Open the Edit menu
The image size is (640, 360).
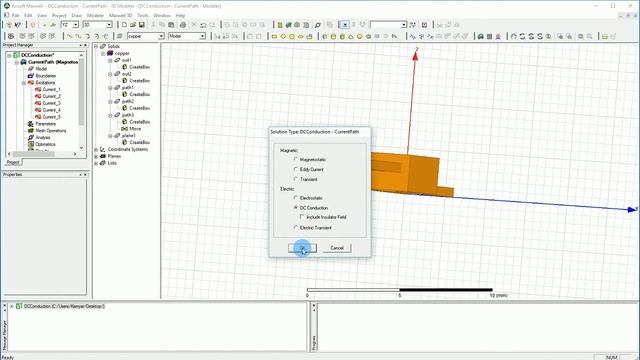click(28, 16)
